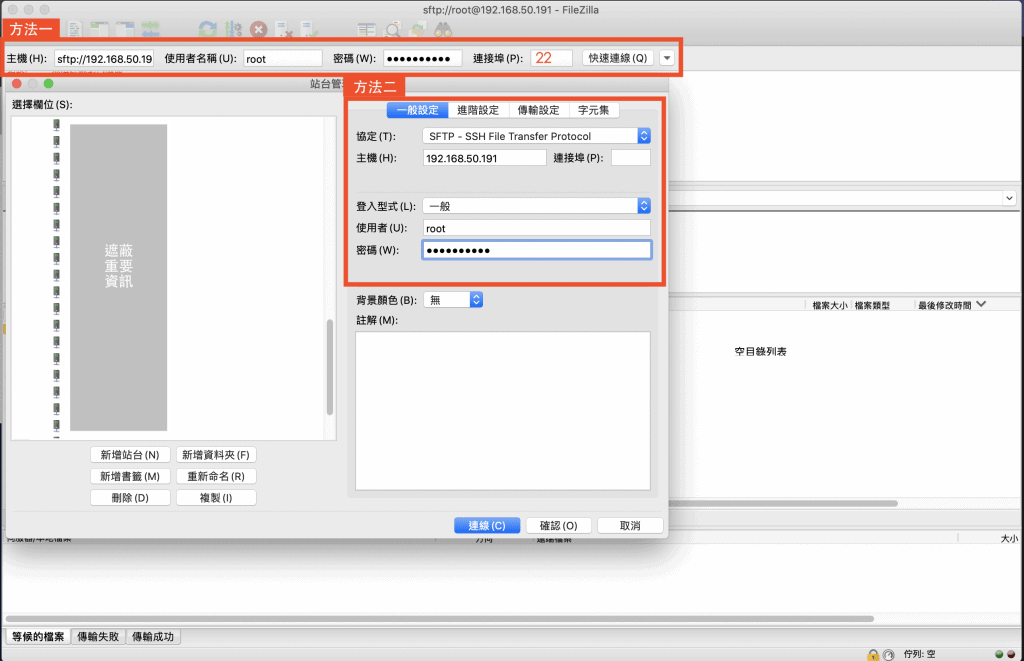Select the 傳輸設定 tab
This screenshot has width=1024, height=661.
pos(538,110)
